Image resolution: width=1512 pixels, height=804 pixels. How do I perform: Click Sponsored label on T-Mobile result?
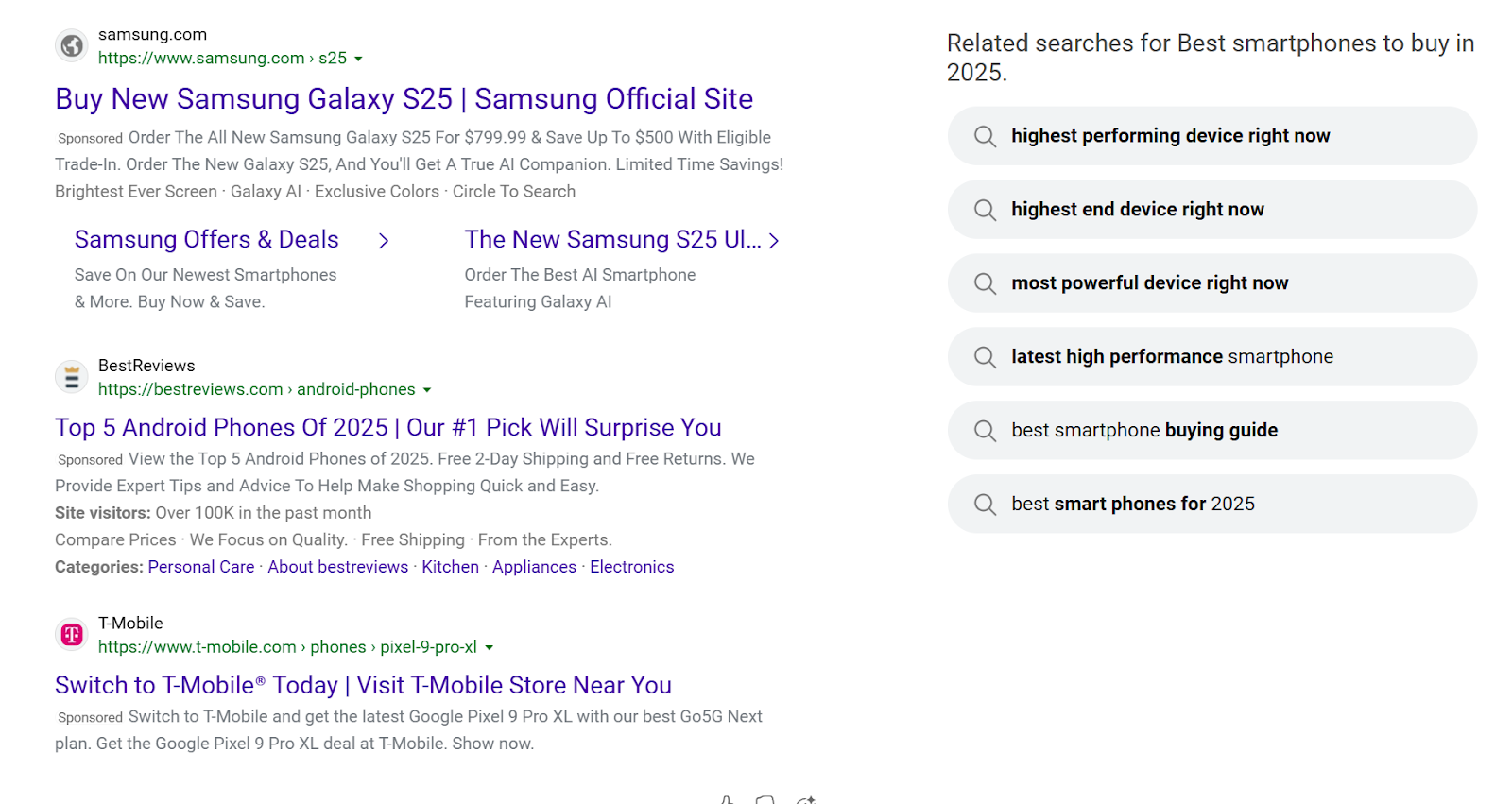[90, 718]
